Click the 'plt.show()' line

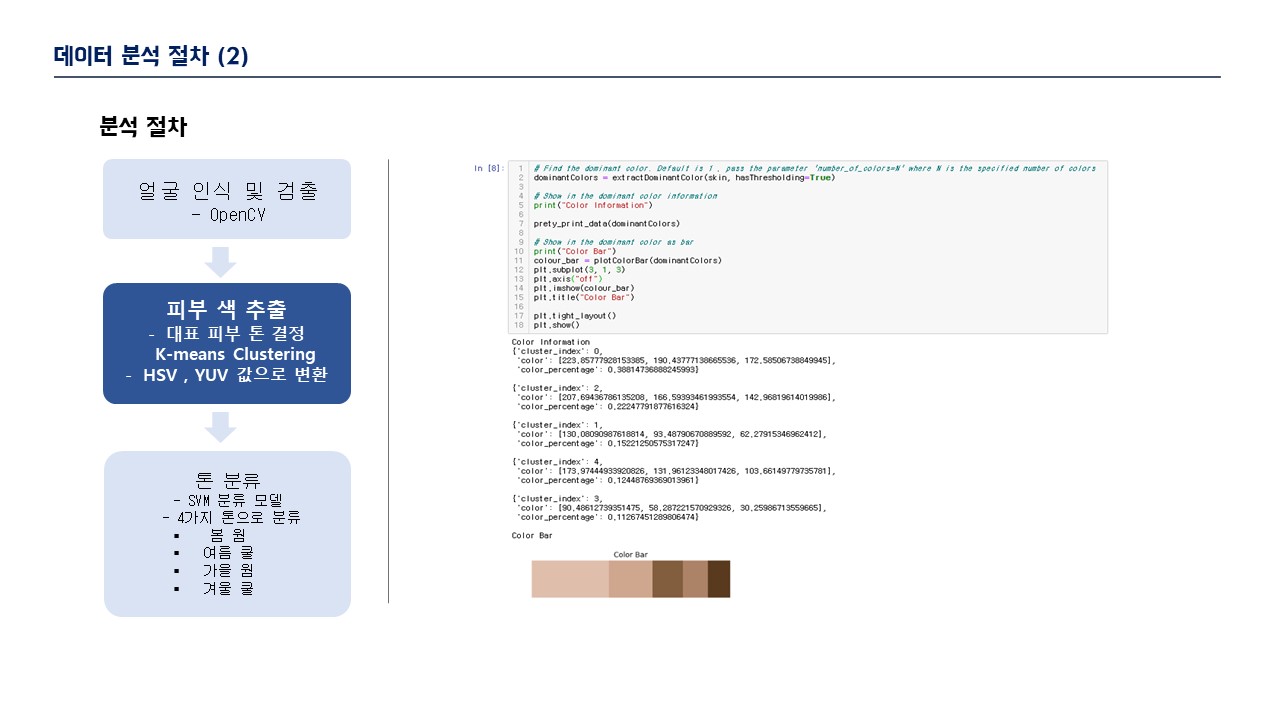(556, 325)
